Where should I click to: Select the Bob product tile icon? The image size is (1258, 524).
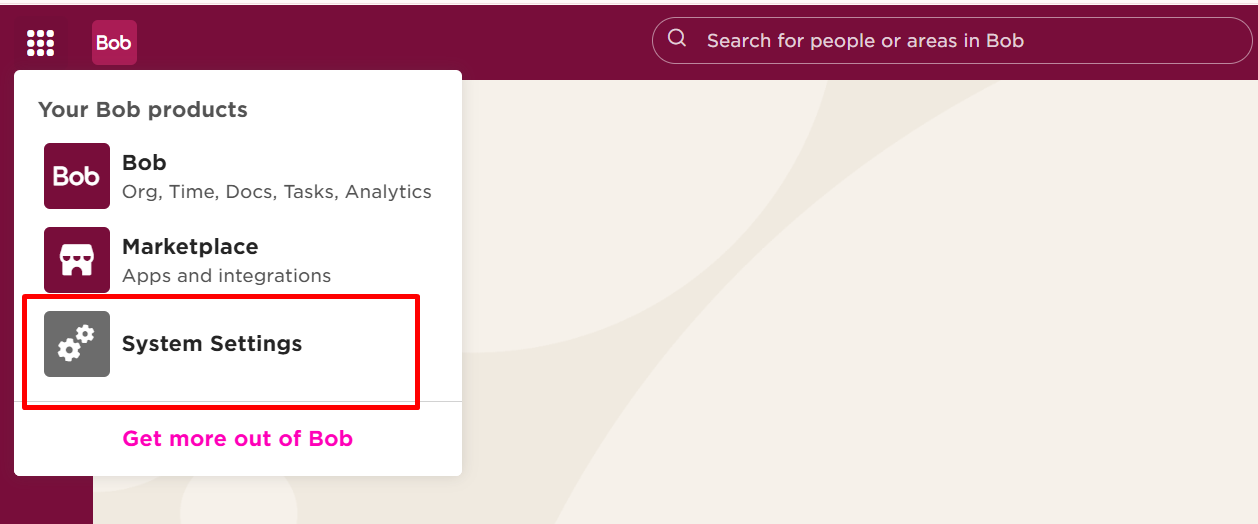click(x=77, y=176)
